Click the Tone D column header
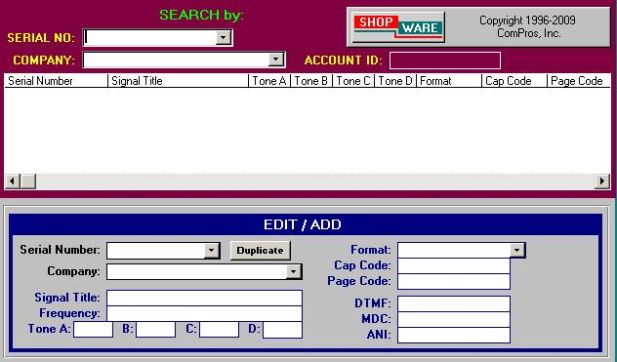 click(x=395, y=81)
